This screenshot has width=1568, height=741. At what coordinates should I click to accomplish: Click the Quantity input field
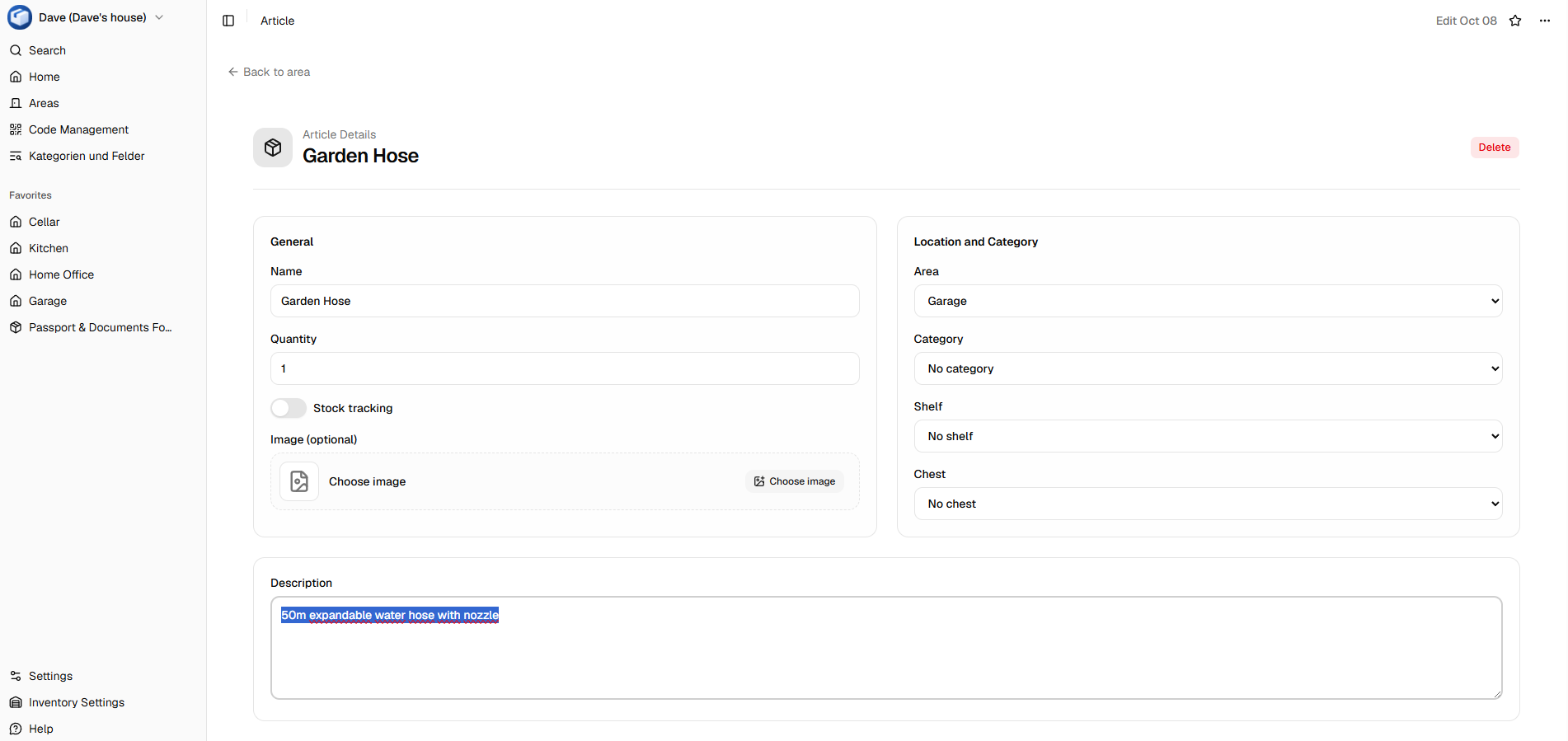565,368
